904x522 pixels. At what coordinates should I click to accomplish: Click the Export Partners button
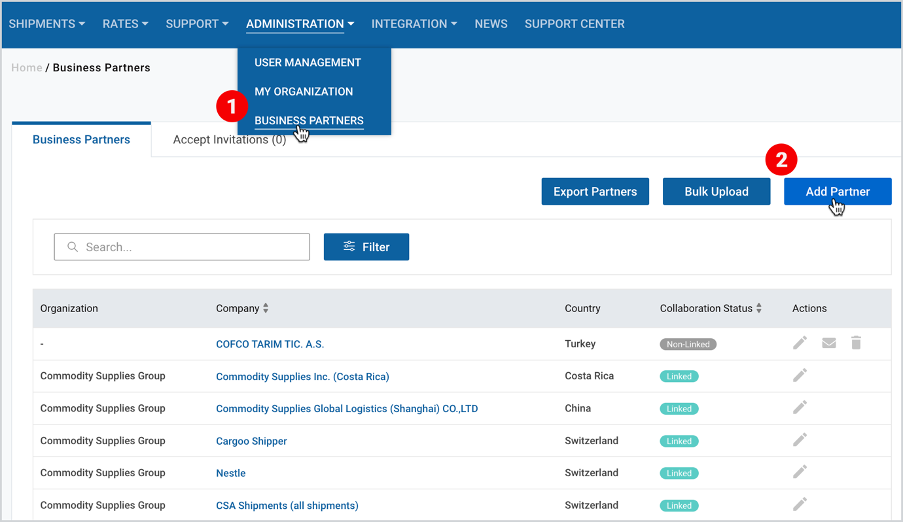pyautogui.click(x=595, y=191)
